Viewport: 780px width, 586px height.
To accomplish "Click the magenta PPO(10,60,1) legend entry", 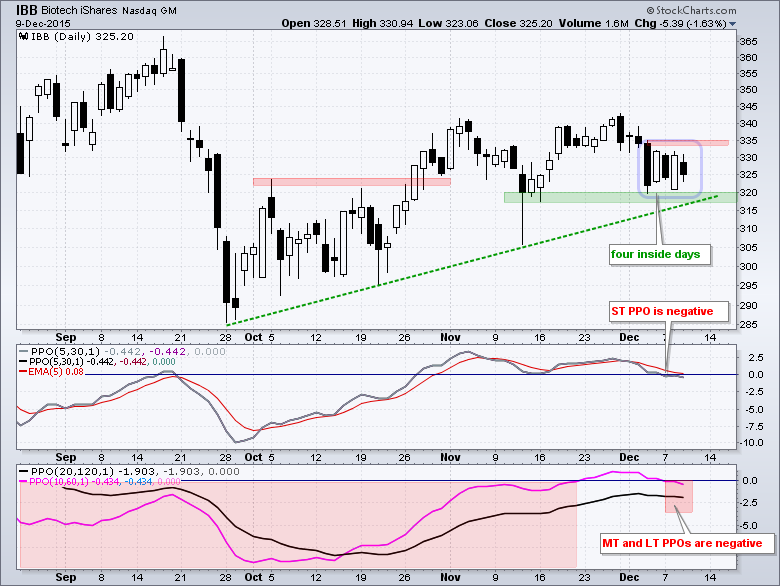I will [x=99, y=482].
